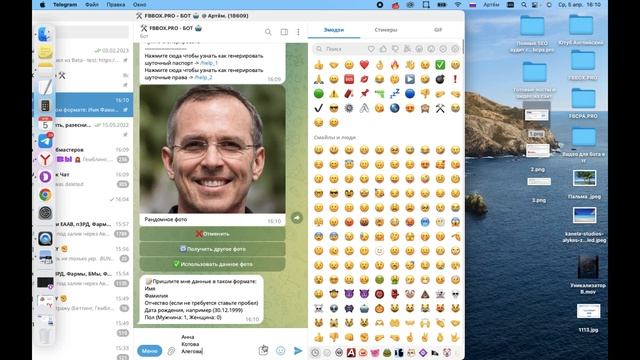Pick the fire emoji
Image resolution: width=640 pixels, height=360 pixels.
point(395,64)
